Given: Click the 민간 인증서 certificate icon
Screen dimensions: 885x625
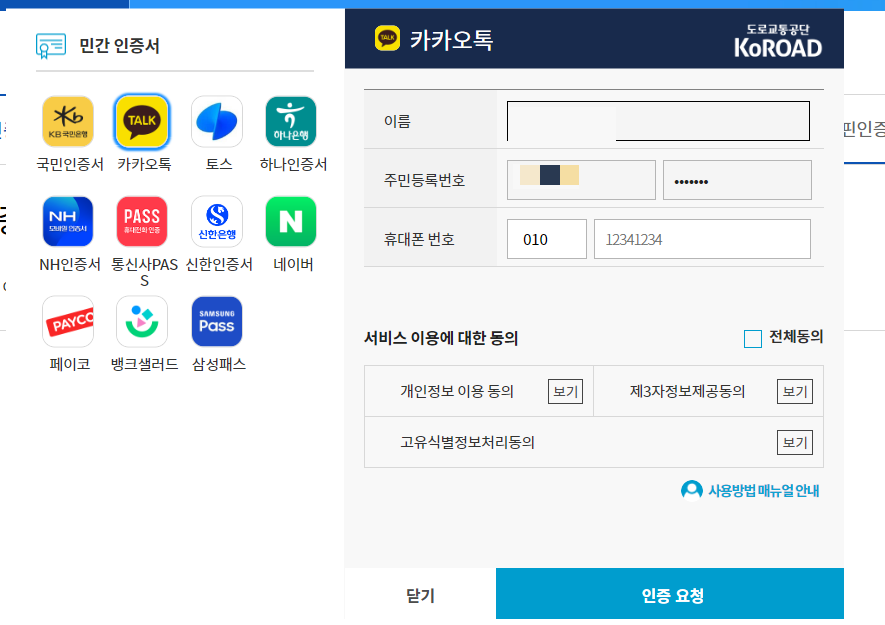Looking at the screenshot, I should [51, 46].
